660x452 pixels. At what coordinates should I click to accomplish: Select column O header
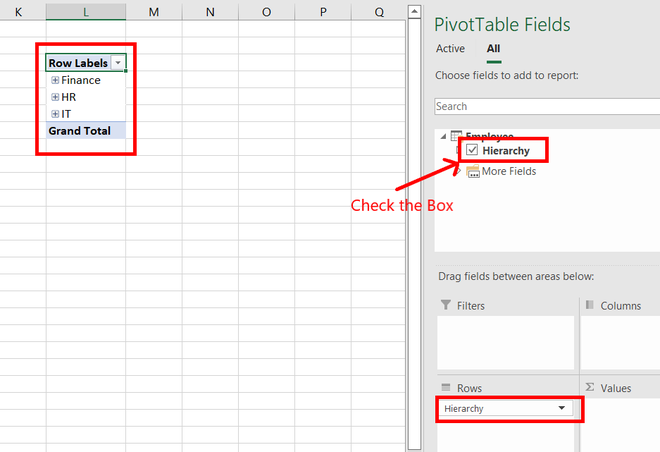click(266, 12)
